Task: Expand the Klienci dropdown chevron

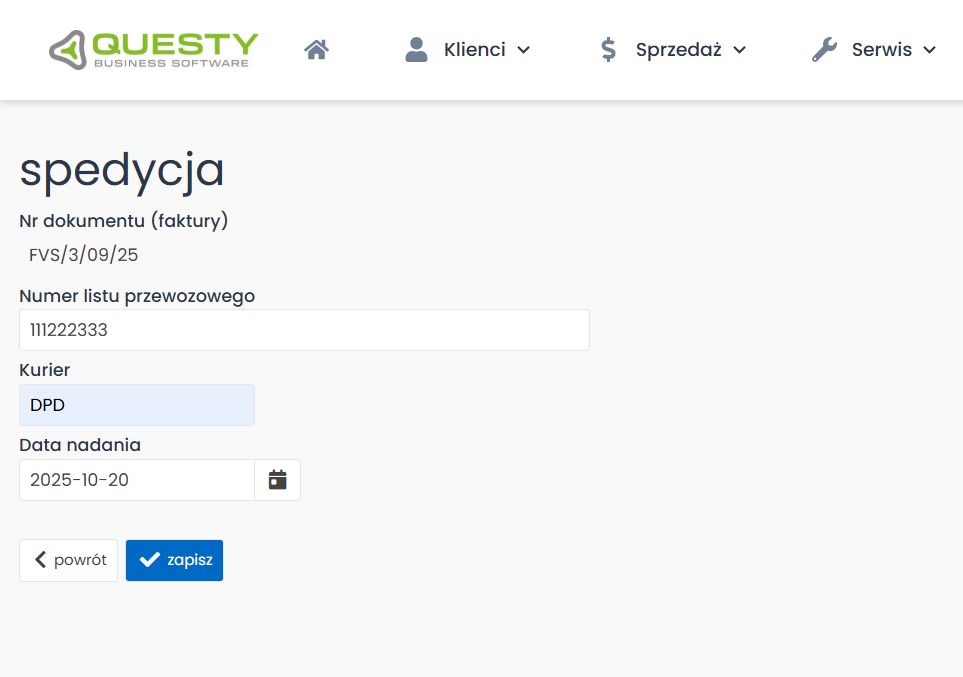Action: tap(523, 49)
